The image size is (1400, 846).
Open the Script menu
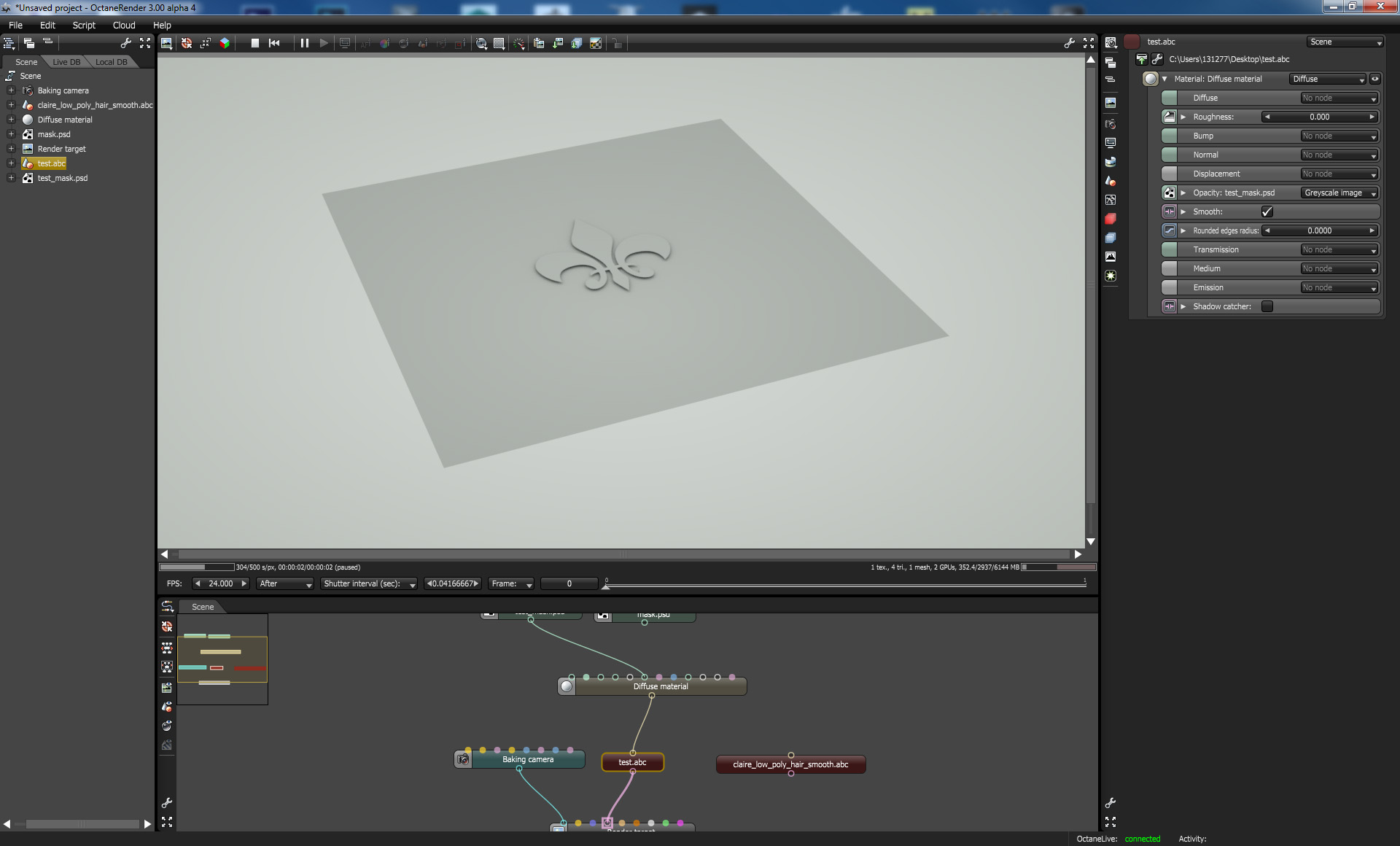click(84, 26)
